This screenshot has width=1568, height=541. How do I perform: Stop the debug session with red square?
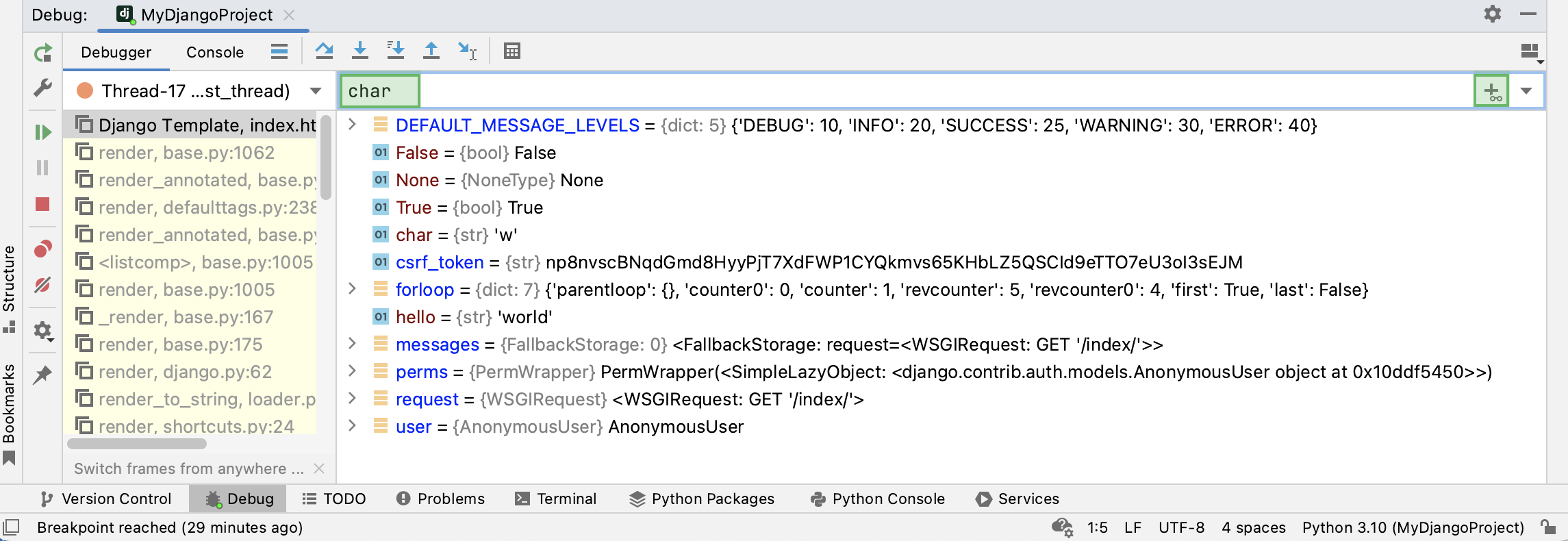tap(42, 204)
